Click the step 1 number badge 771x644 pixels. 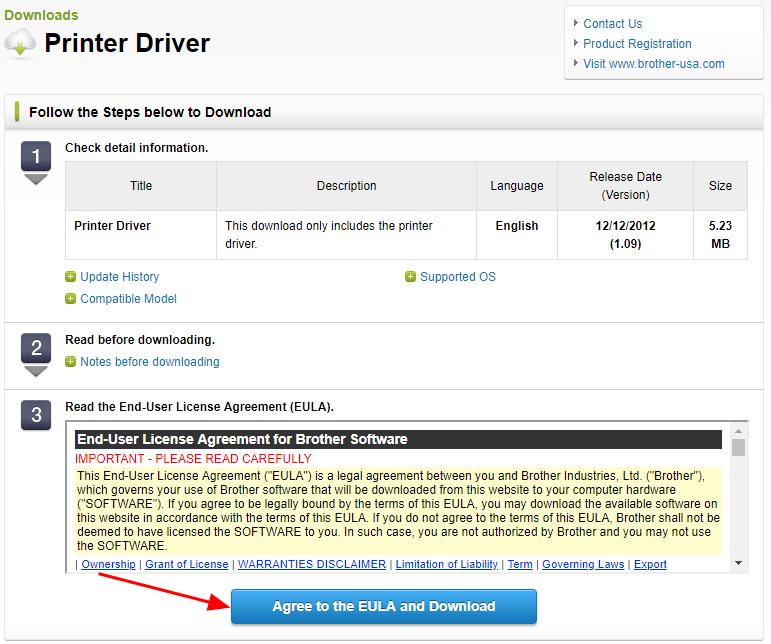tap(36, 156)
